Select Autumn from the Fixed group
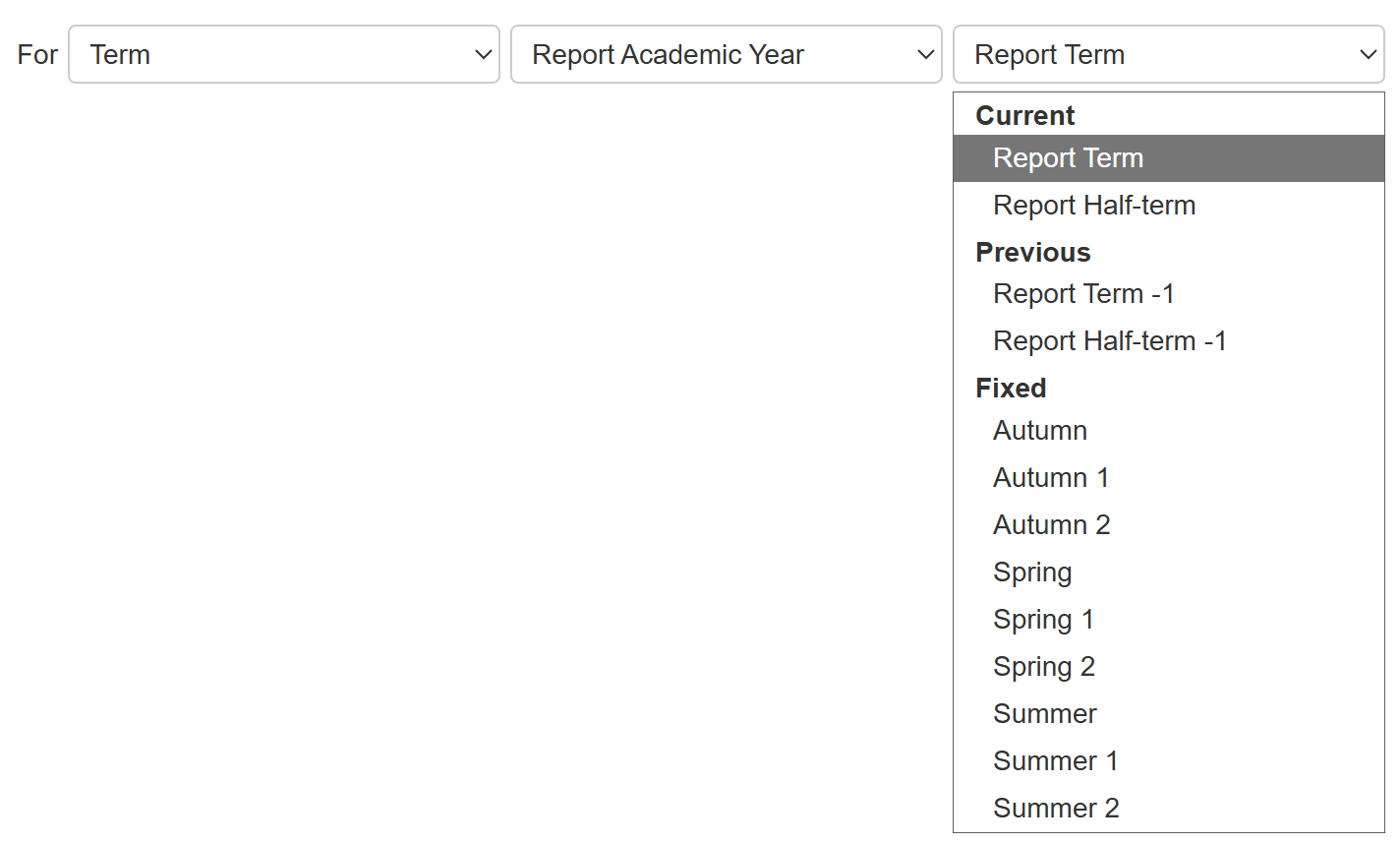1400x844 pixels. pos(1040,431)
